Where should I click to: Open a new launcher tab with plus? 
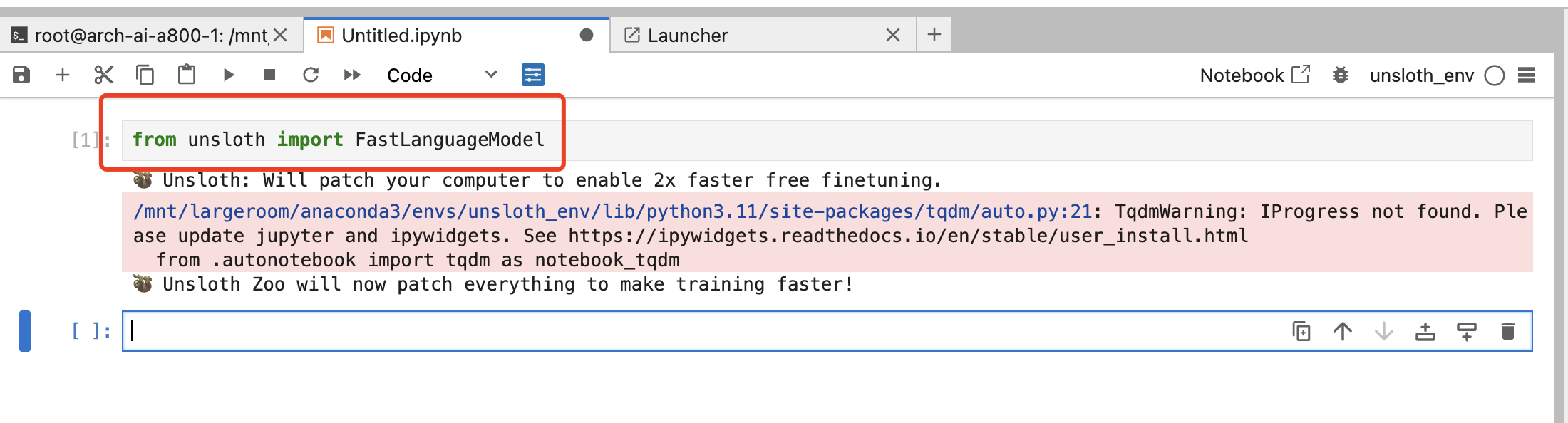pyautogui.click(x=934, y=34)
